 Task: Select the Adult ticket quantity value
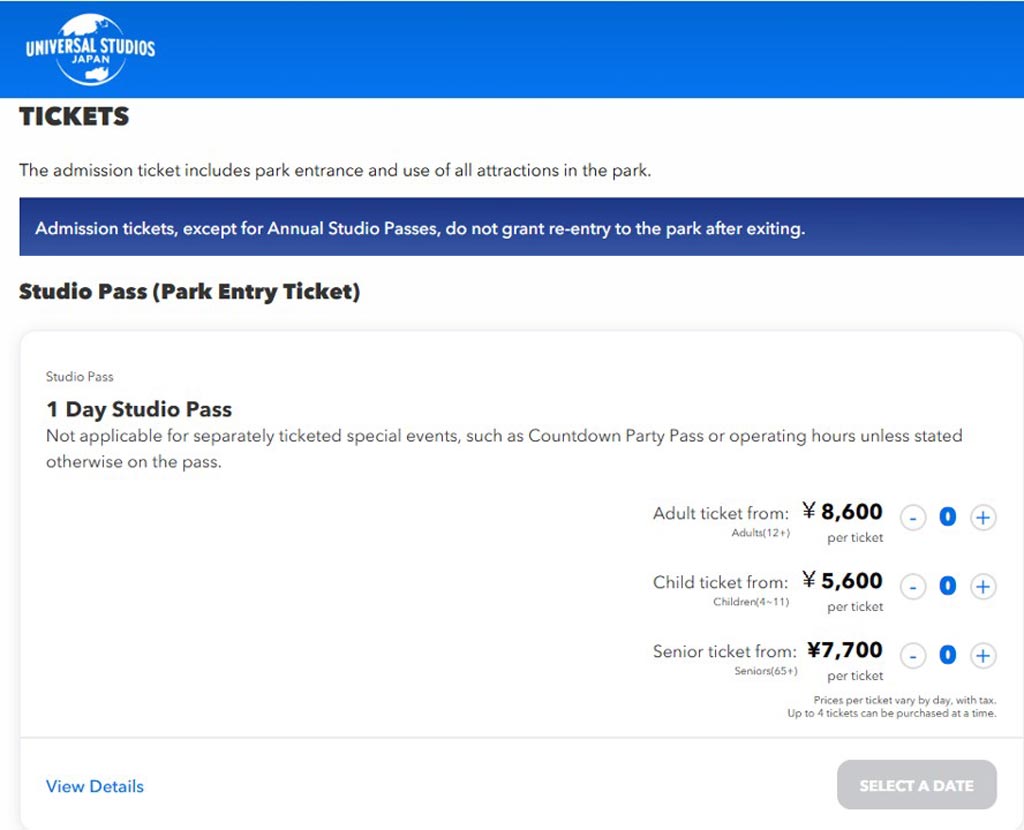(x=948, y=517)
